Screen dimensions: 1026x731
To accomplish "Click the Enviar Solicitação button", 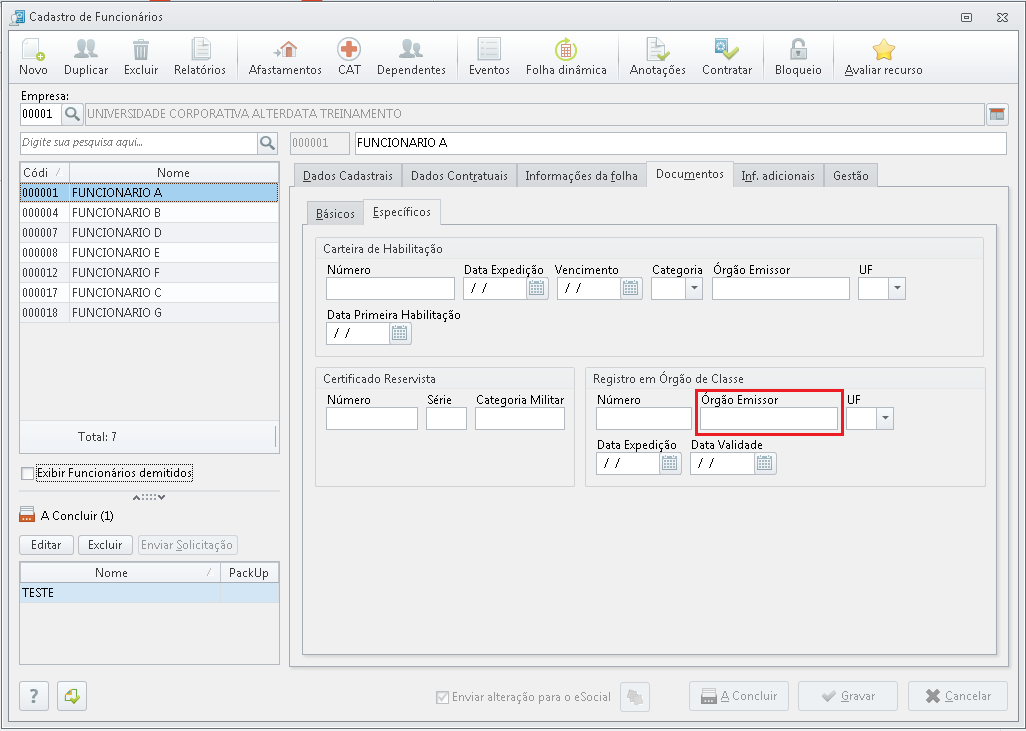I will tap(187, 544).
